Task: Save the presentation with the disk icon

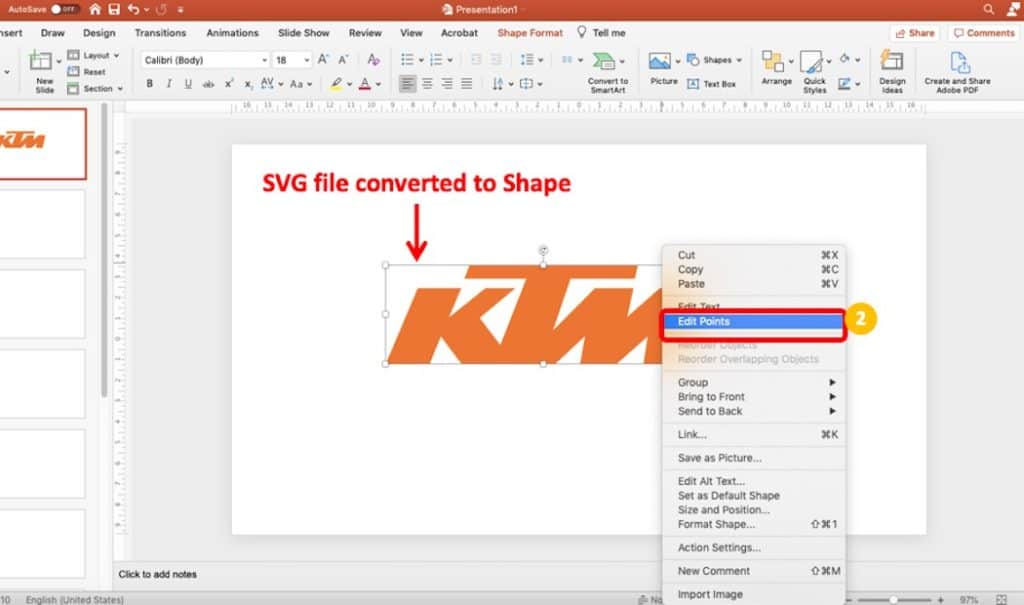Action: click(x=114, y=9)
